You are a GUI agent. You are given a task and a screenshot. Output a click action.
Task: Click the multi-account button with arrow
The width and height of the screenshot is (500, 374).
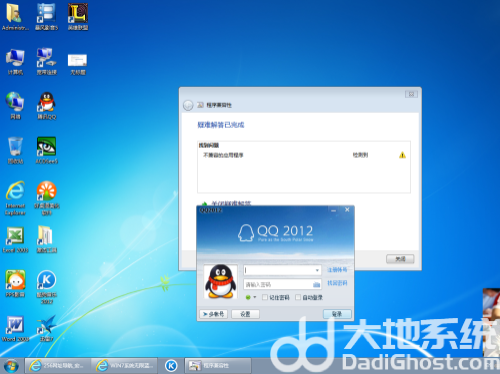tap(213, 314)
